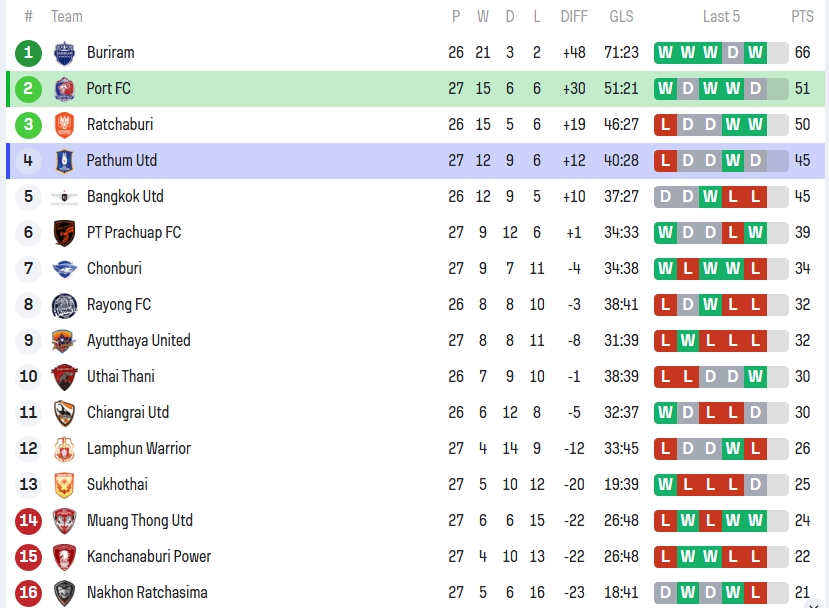Click the Buriram club crest icon
The image size is (829, 608).
coord(64,53)
